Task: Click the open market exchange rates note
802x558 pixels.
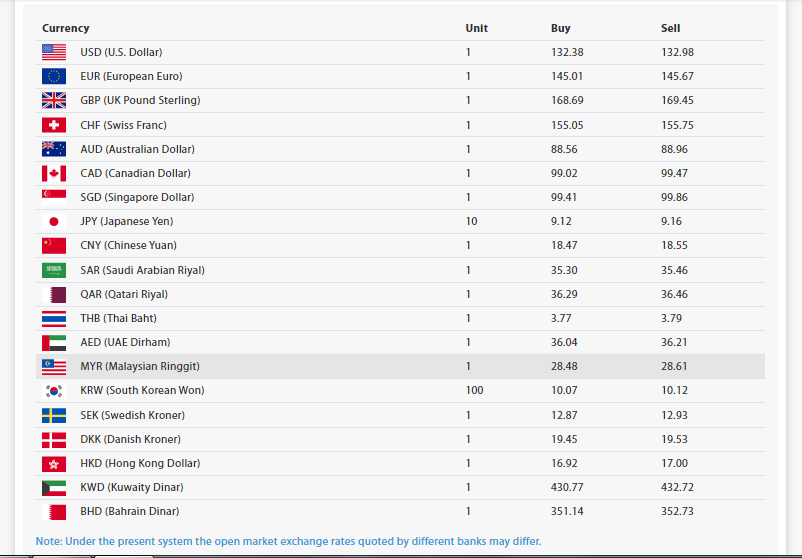Action: click(x=288, y=541)
